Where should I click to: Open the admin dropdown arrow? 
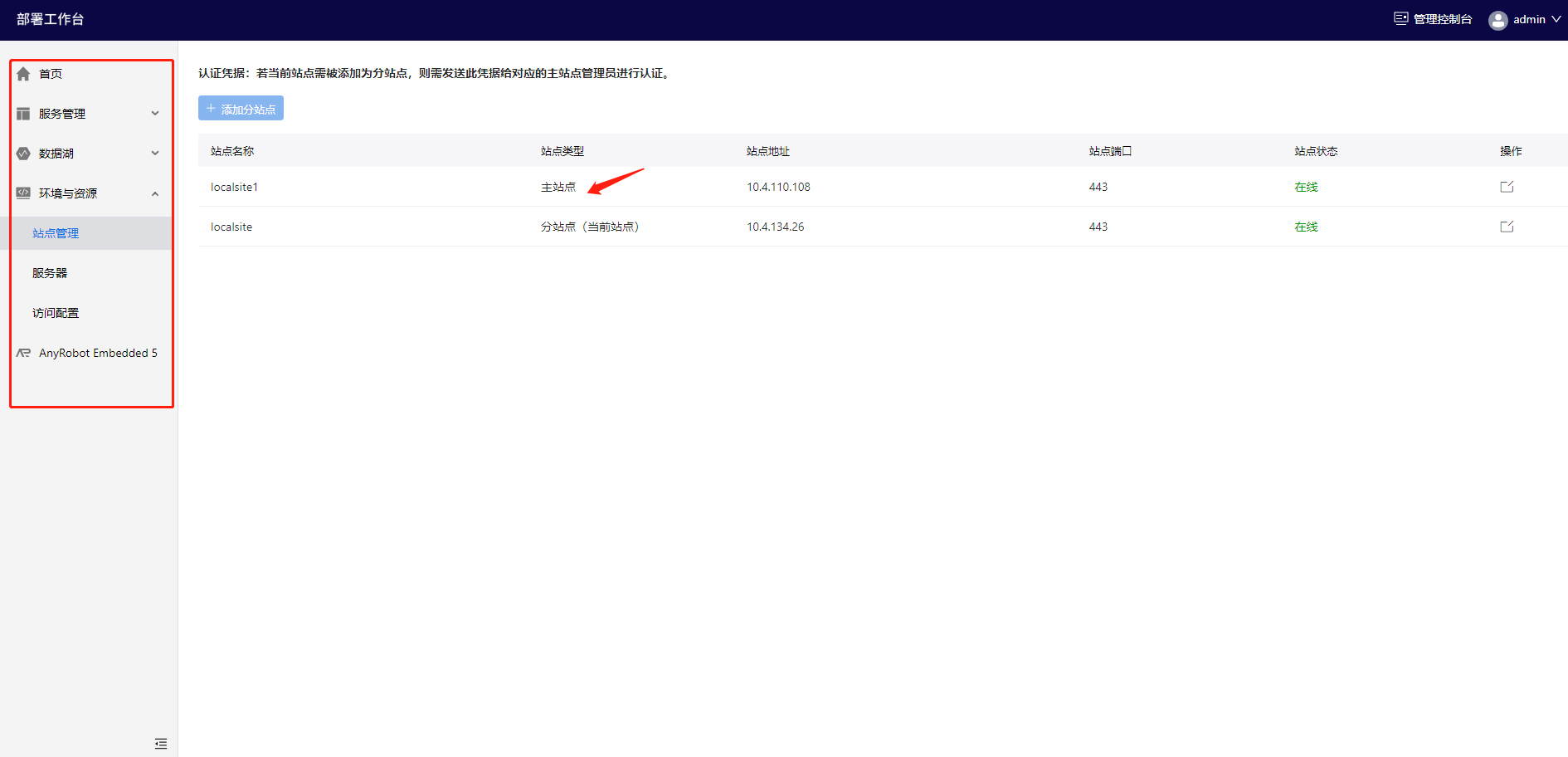click(1556, 19)
